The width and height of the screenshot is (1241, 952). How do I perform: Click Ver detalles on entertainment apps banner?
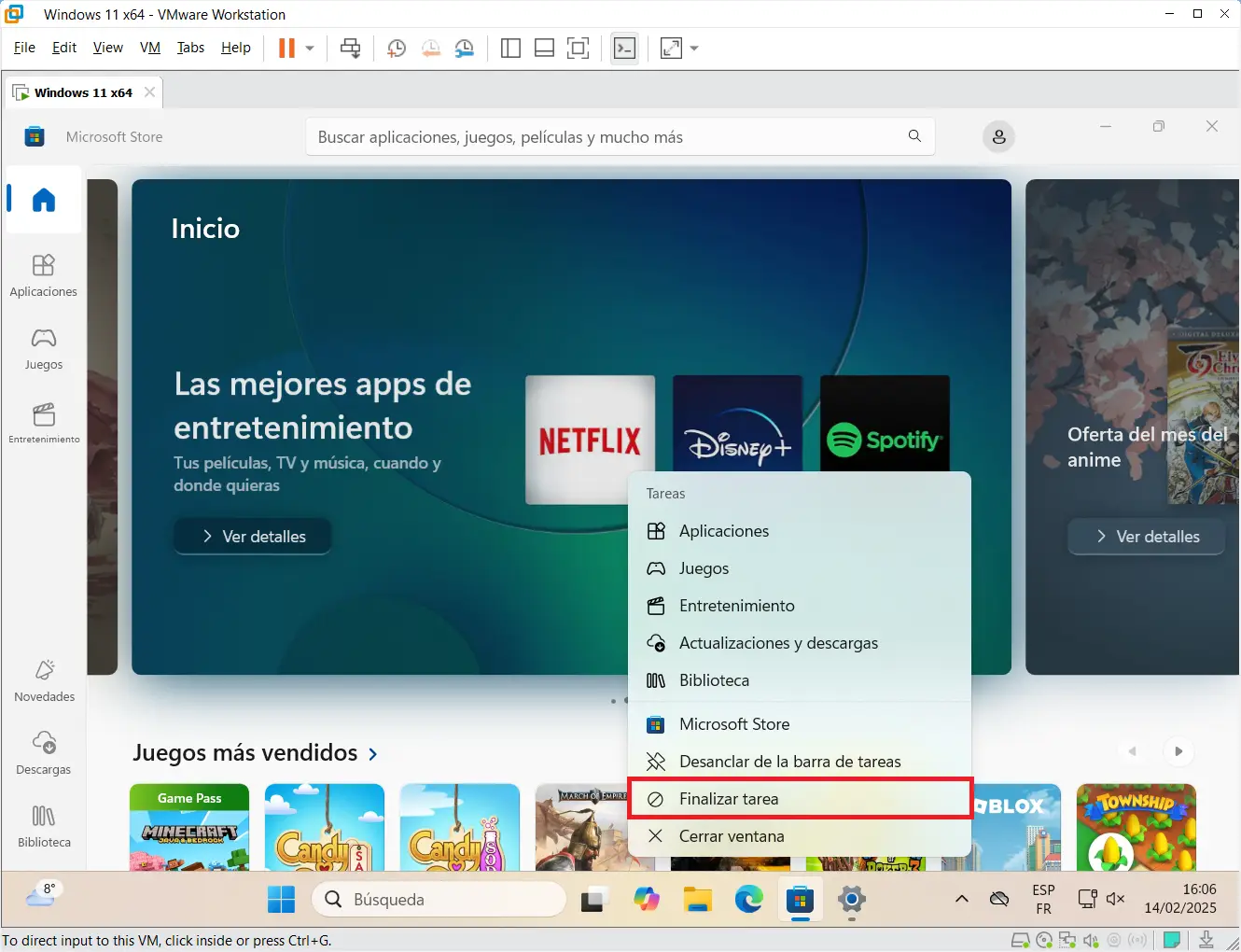coord(253,537)
